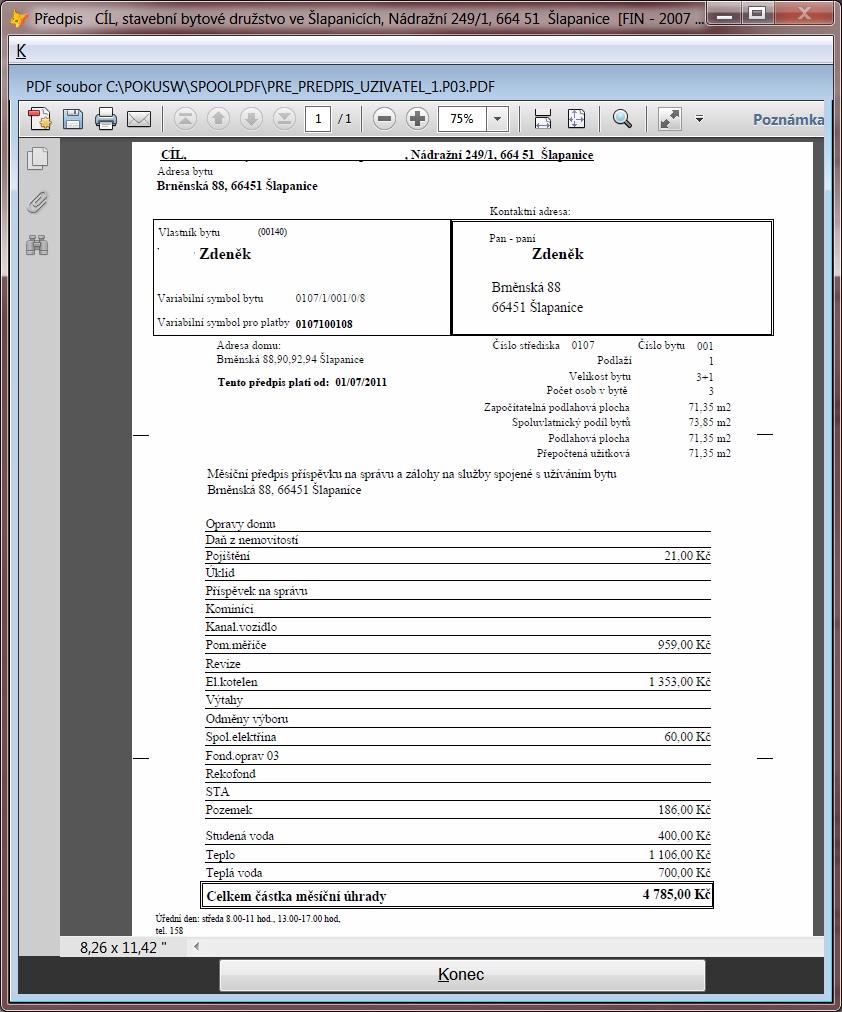
Task: Click the Konec button
Action: tap(462, 975)
